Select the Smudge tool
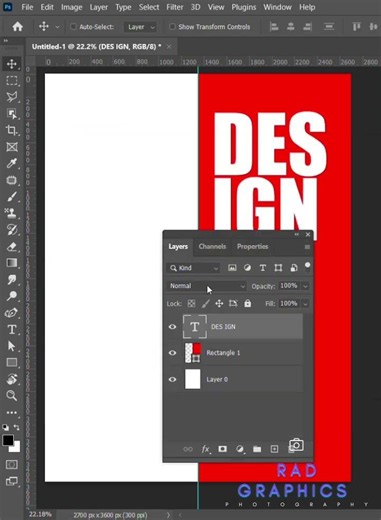381x520 pixels. click(x=12, y=279)
